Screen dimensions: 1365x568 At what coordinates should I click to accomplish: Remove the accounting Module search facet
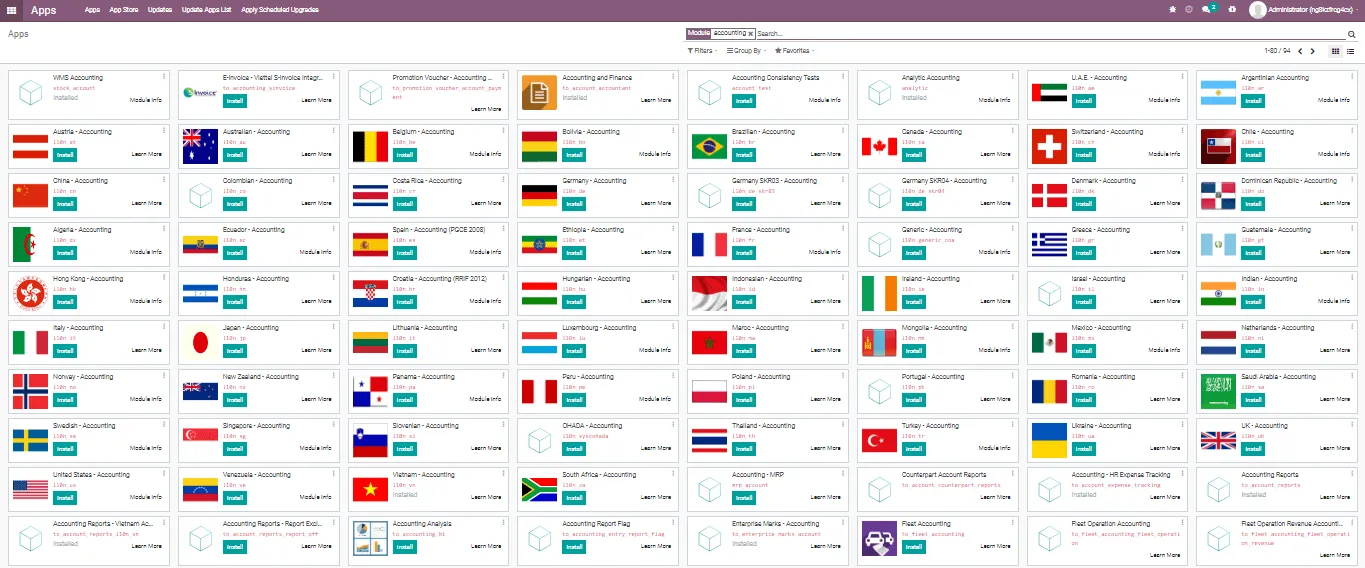pyautogui.click(x=750, y=34)
